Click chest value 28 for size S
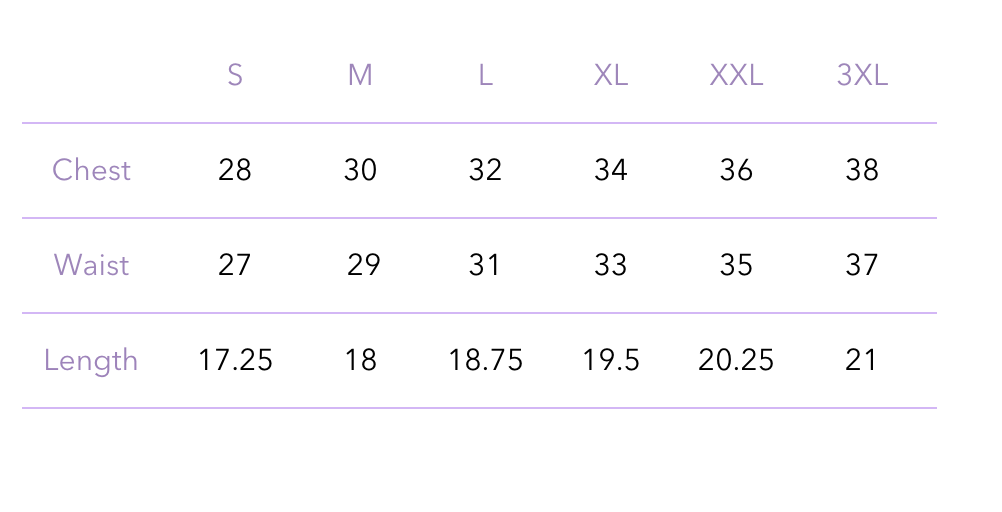 pos(235,170)
